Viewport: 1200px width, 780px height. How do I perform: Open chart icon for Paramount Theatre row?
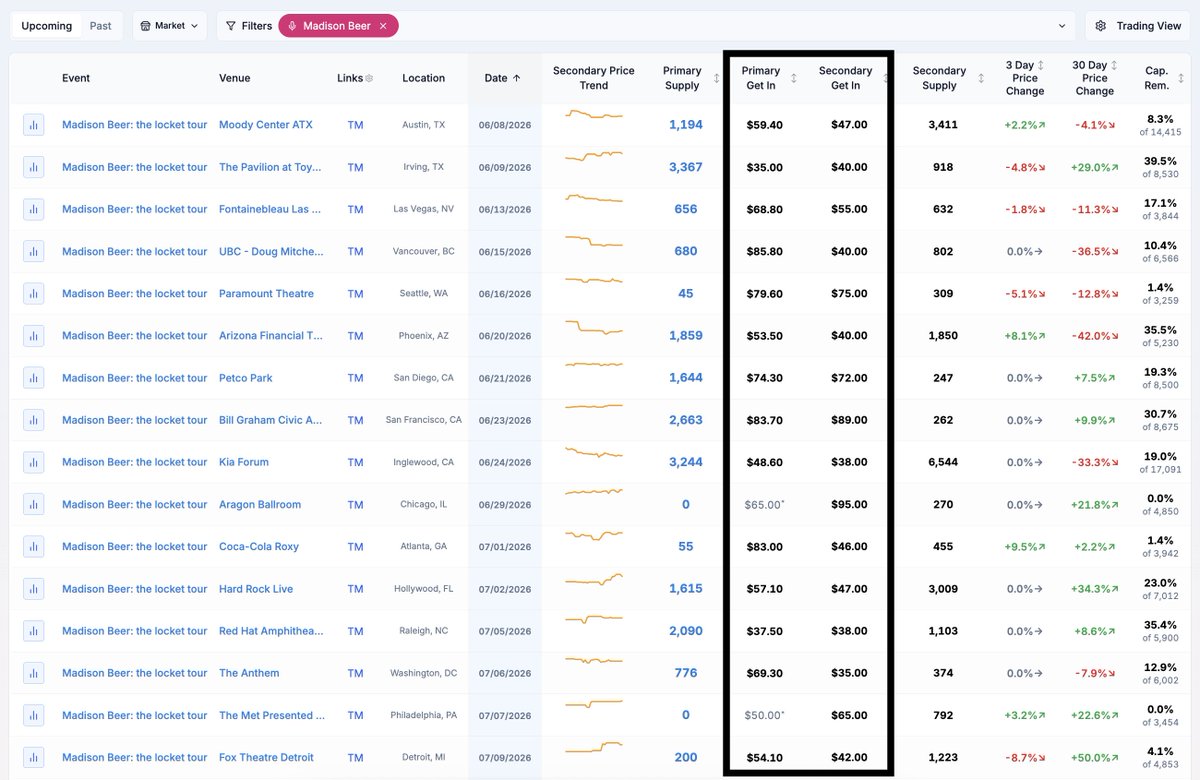[34, 293]
